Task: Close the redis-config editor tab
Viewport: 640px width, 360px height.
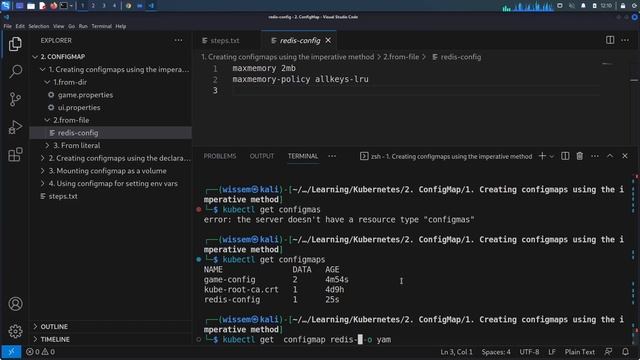Action: pos(328,40)
